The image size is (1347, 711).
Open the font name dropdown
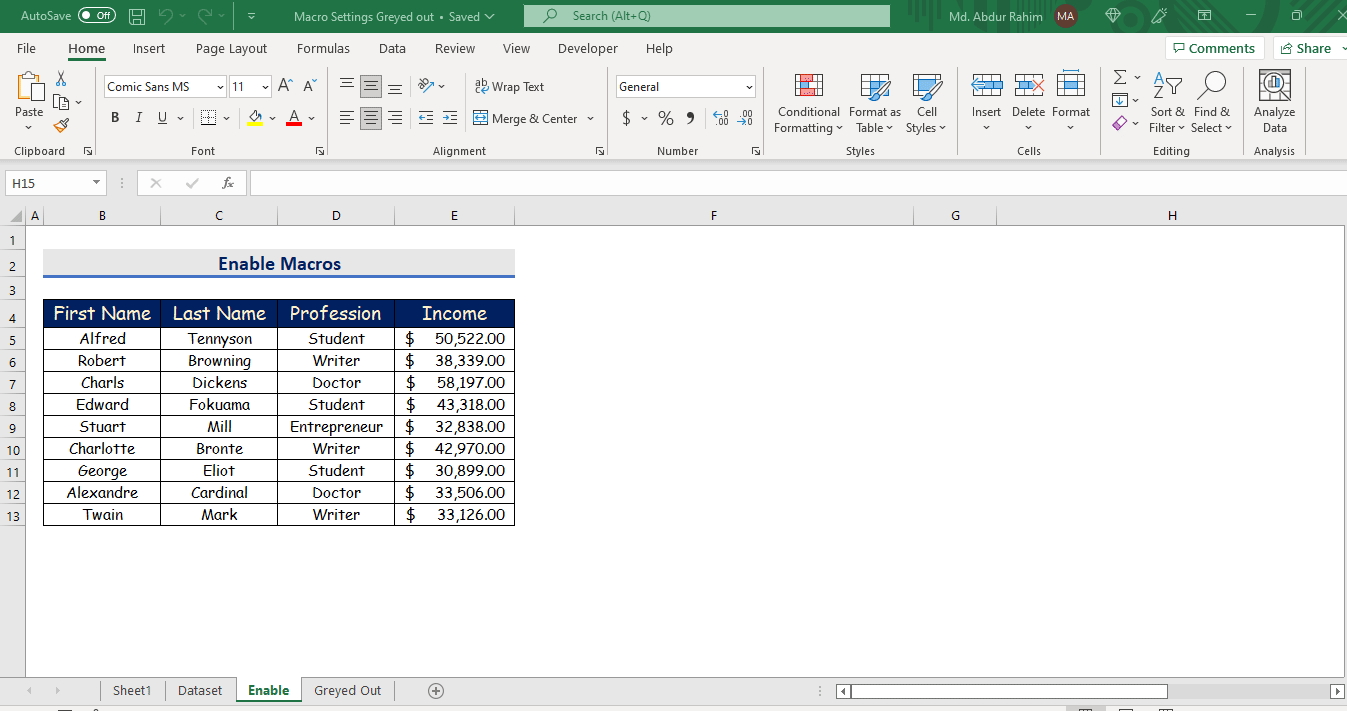[222, 86]
